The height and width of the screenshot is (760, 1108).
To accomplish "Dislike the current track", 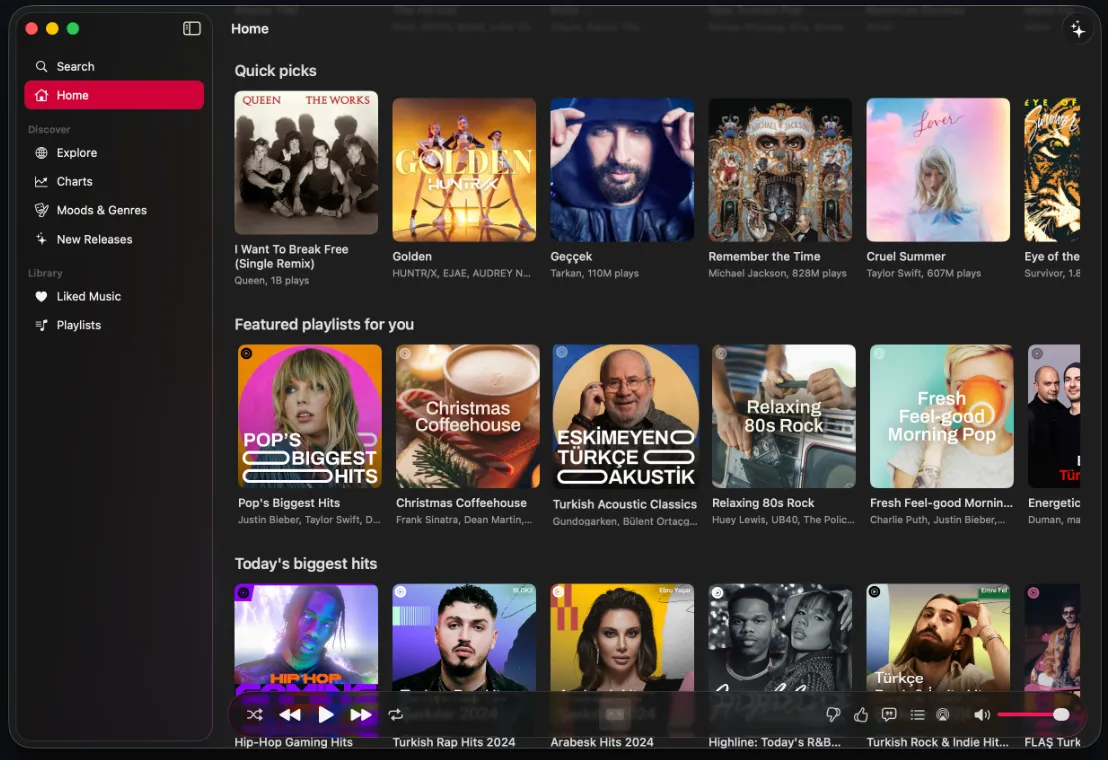I will click(833, 715).
